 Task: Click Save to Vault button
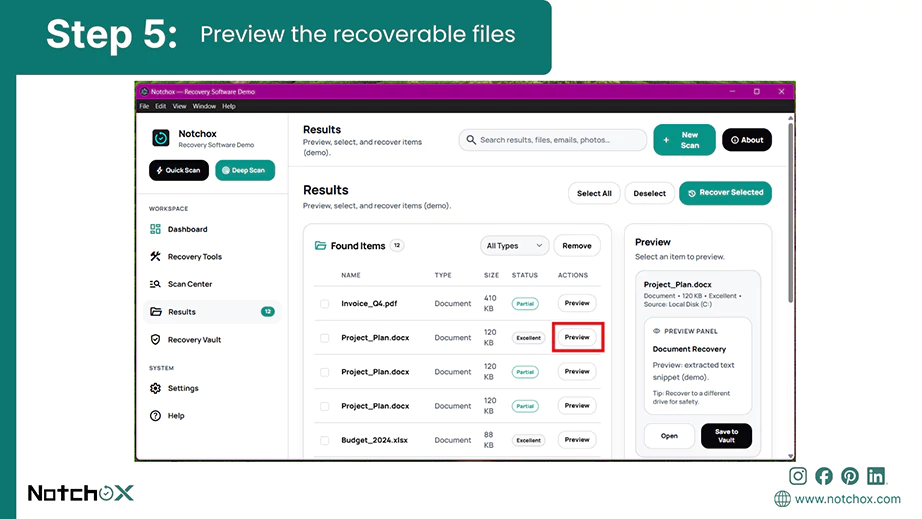pyautogui.click(x=726, y=436)
